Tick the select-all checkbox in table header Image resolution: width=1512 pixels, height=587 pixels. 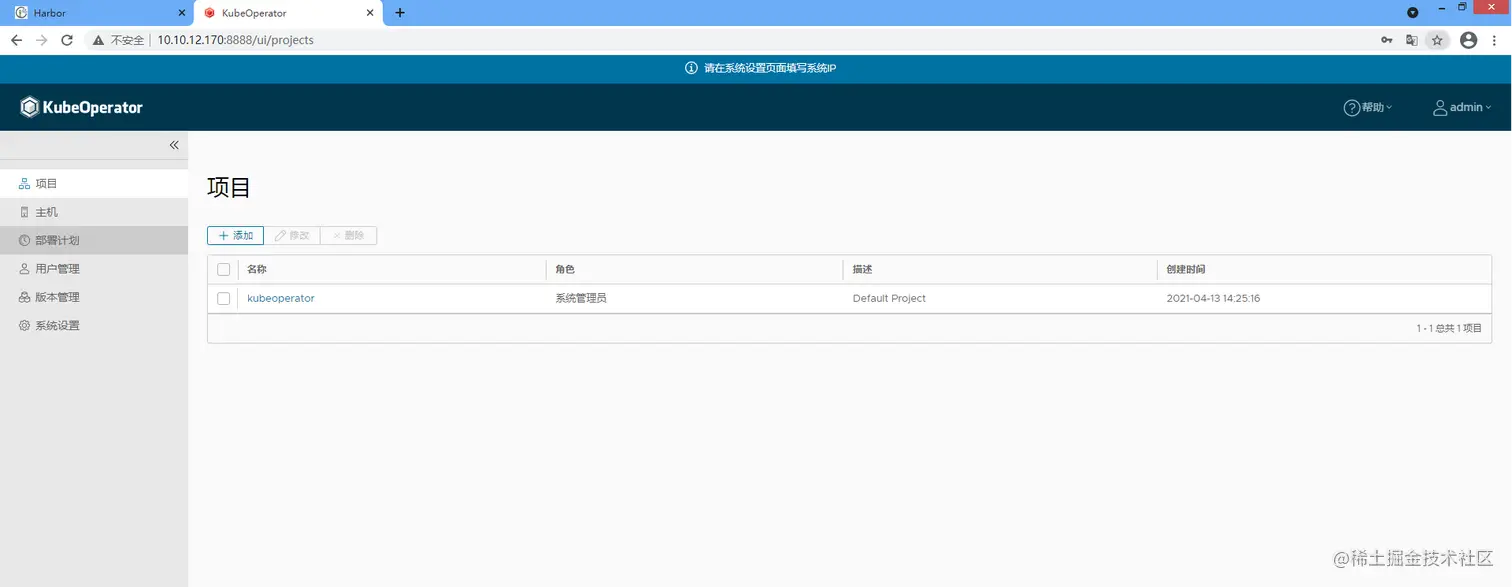(x=223, y=270)
